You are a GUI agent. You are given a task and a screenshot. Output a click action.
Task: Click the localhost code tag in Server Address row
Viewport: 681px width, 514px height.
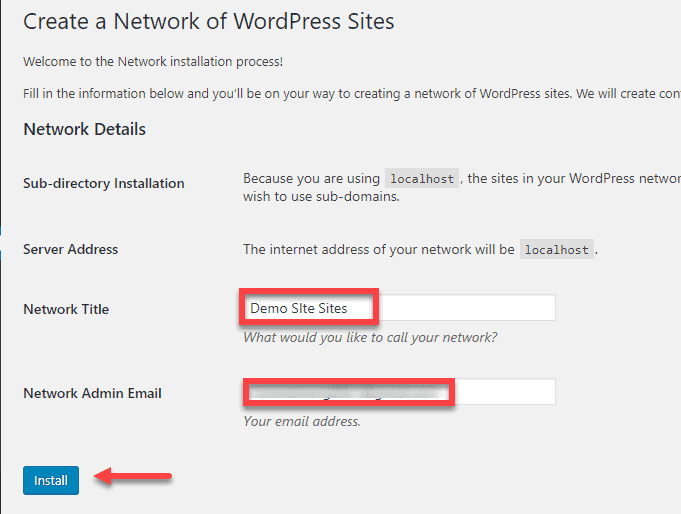pyautogui.click(x=557, y=249)
